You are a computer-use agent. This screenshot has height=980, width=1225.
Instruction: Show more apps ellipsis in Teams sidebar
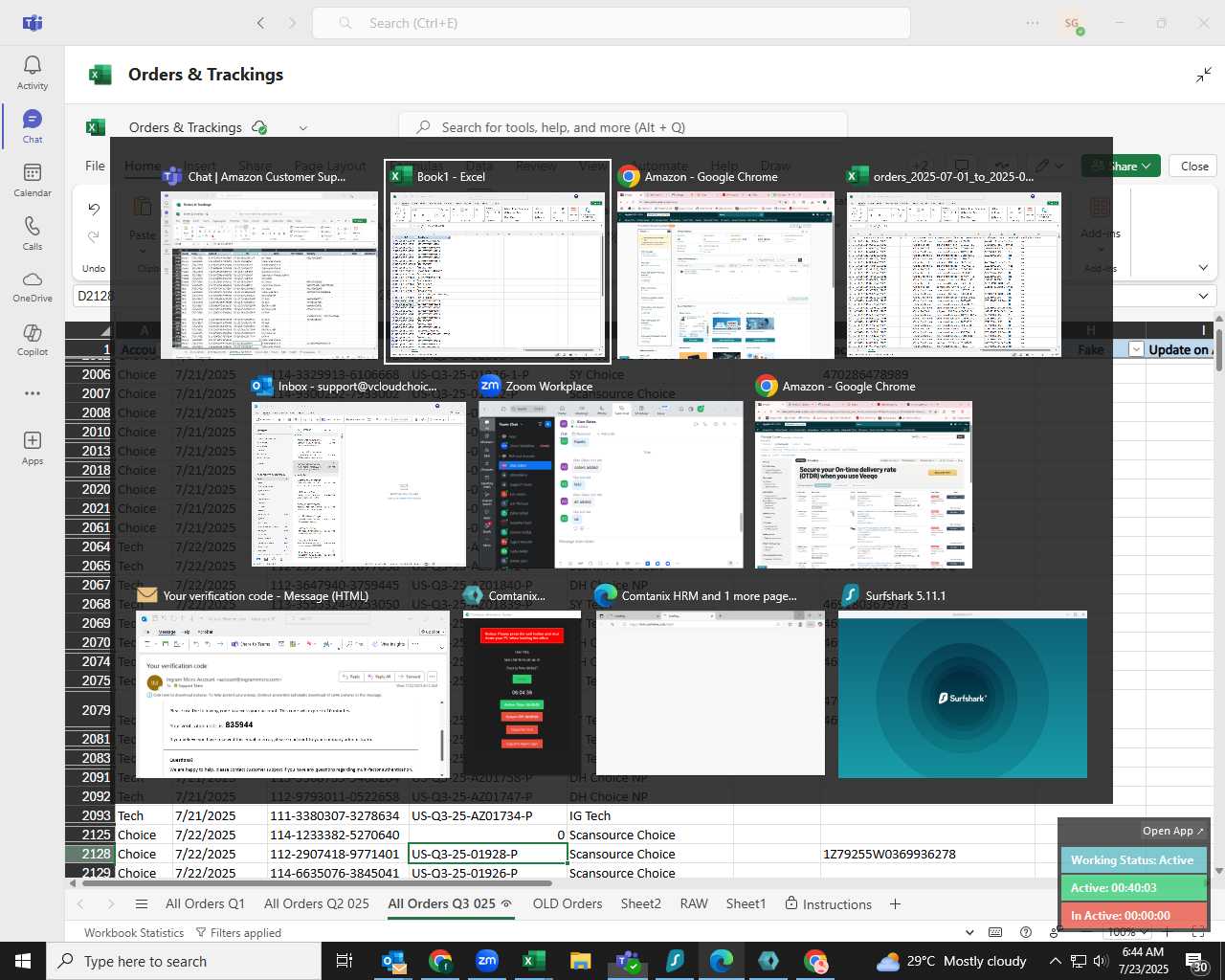[x=33, y=393]
